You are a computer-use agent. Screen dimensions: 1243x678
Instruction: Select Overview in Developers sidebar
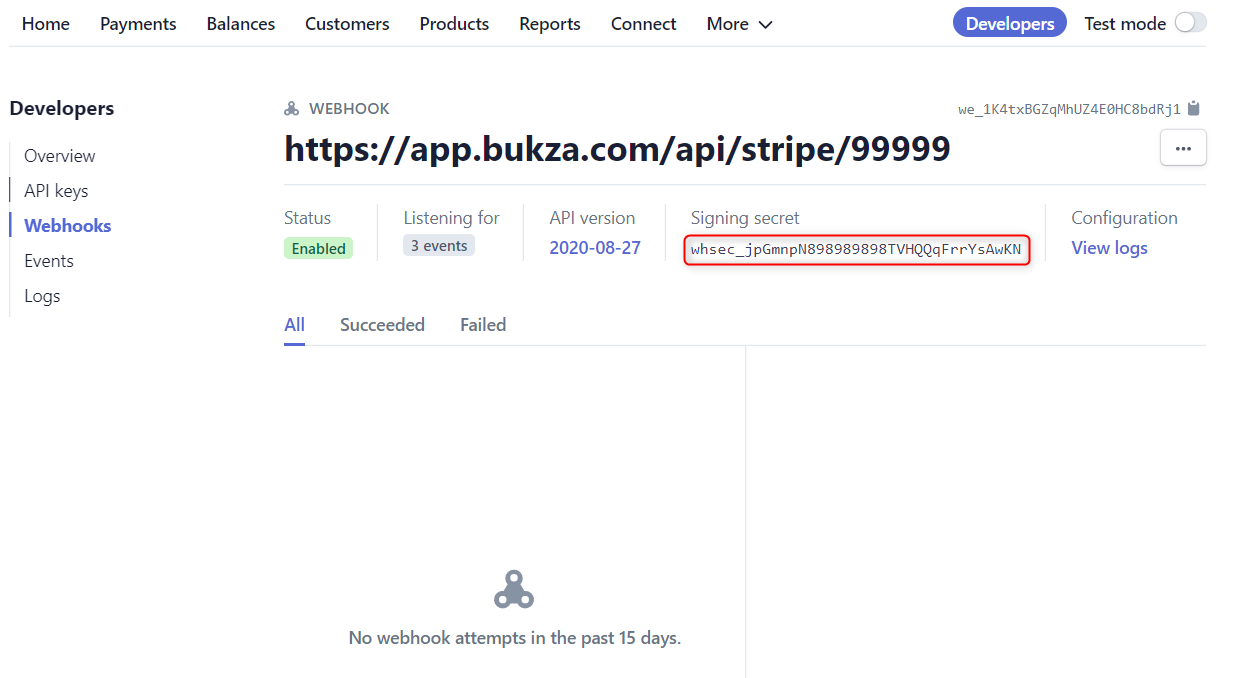click(x=60, y=156)
